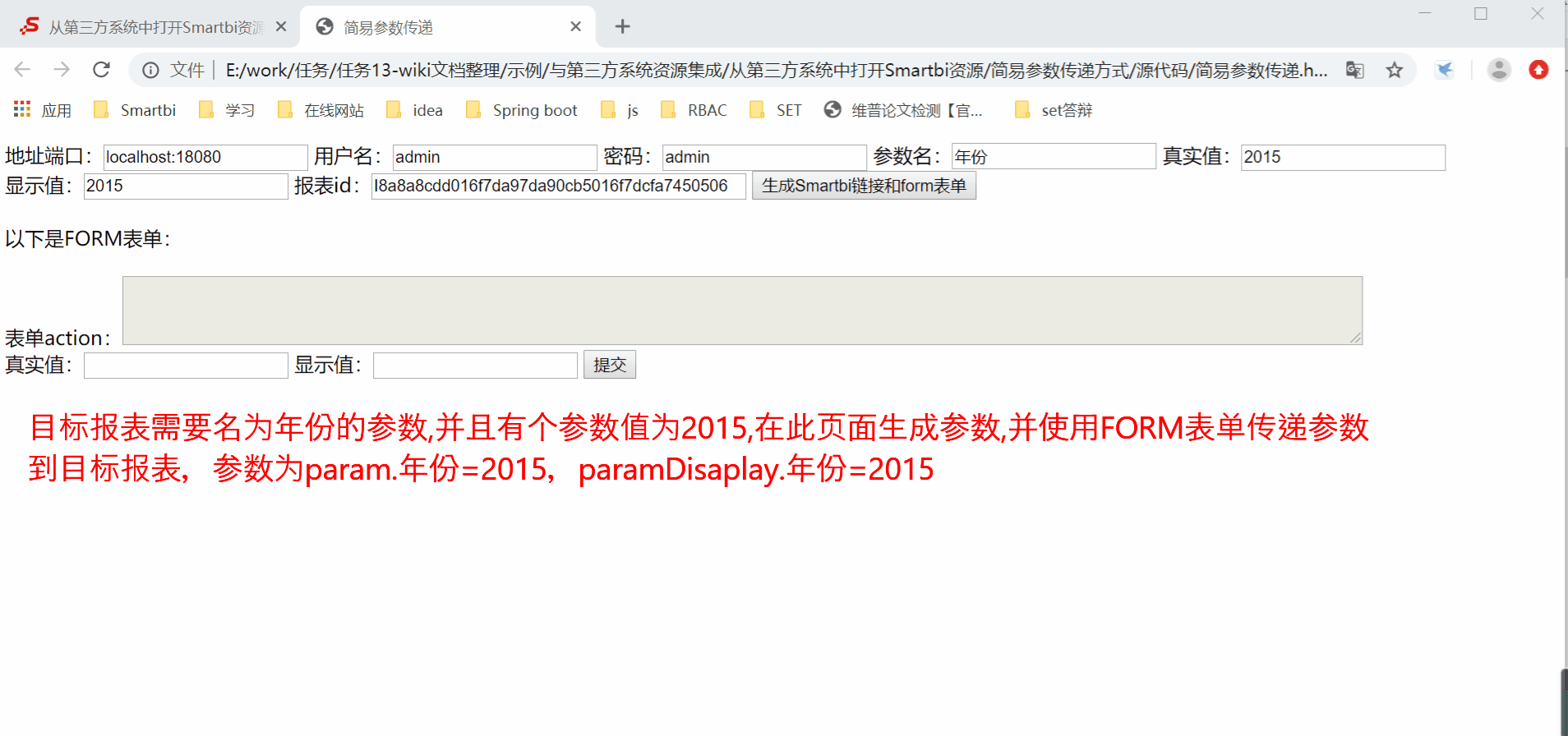Focus the 用户名 input field
The height and width of the screenshot is (736, 1568).
point(495,157)
